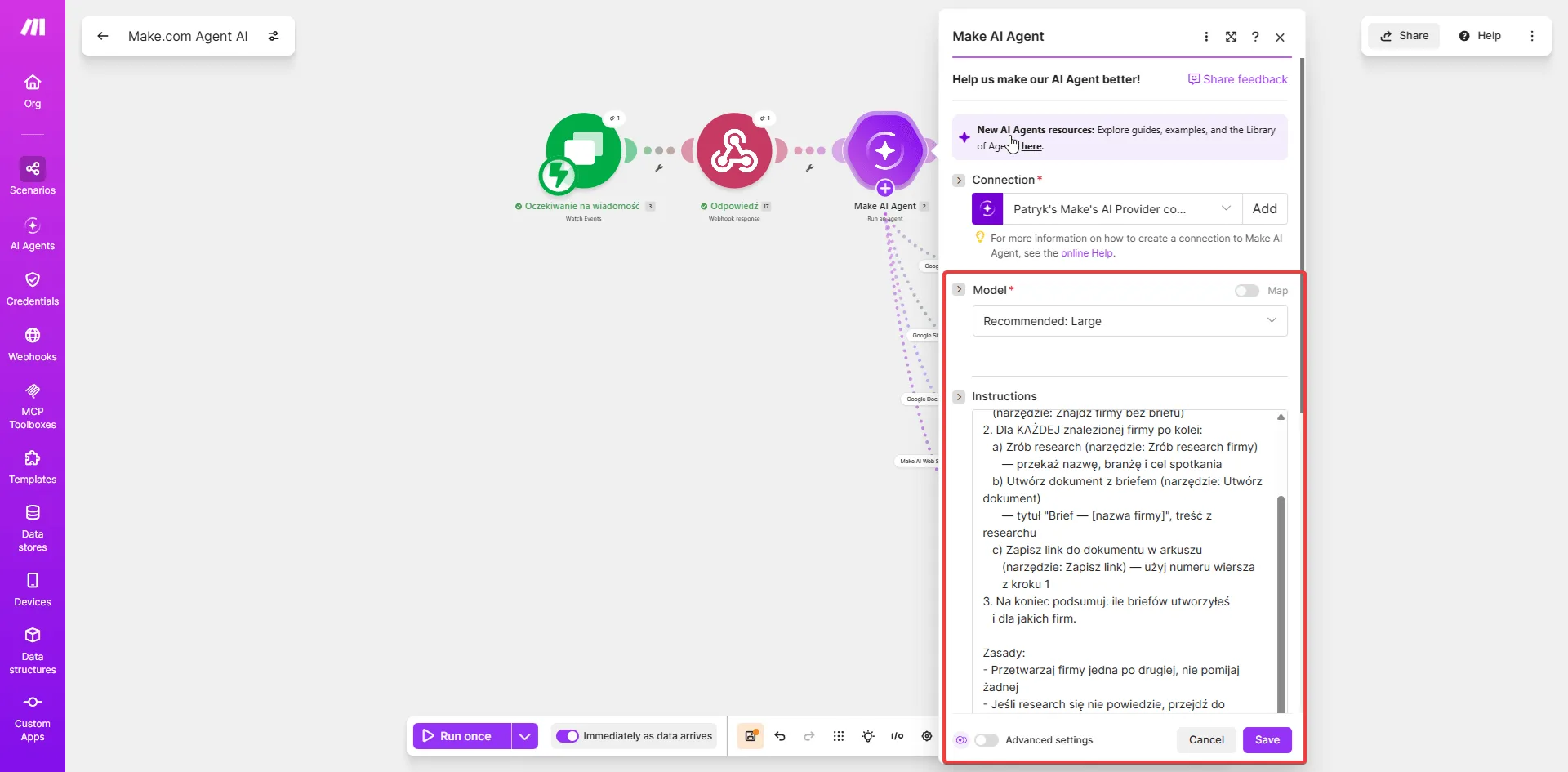
Task: Click the Instructions scrollbar thumb
Action: coord(1281,605)
